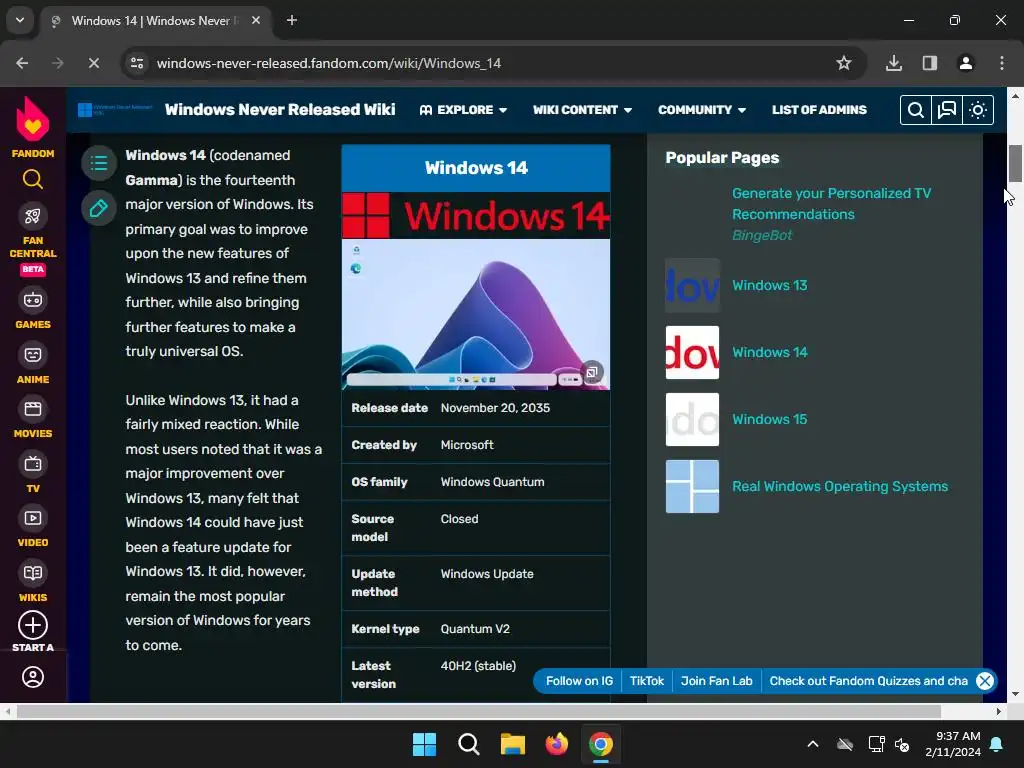This screenshot has width=1024, height=768.
Task: Select Release date value November 20, 2035
Action: click(x=495, y=408)
